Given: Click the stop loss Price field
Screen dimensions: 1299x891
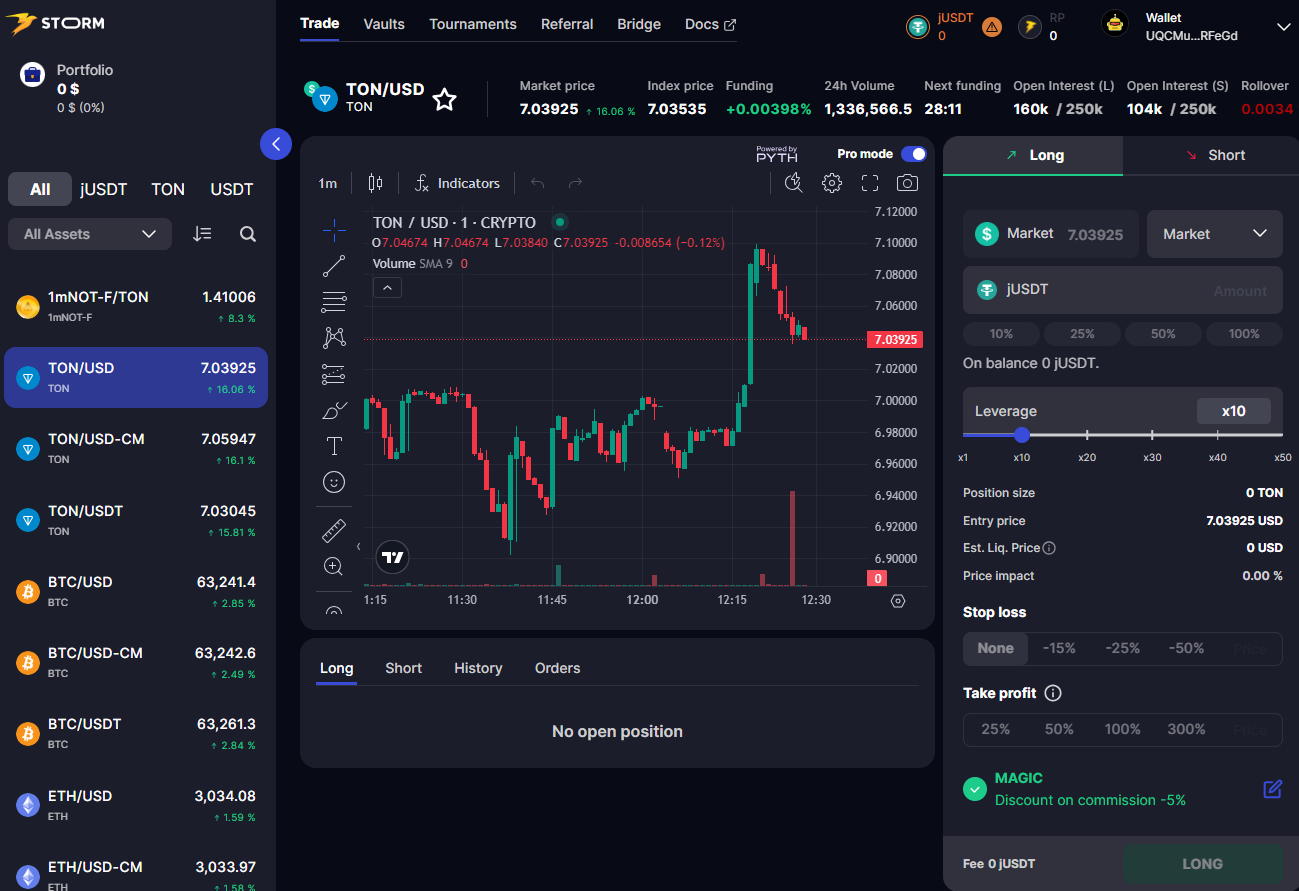Looking at the screenshot, I should [1250, 648].
